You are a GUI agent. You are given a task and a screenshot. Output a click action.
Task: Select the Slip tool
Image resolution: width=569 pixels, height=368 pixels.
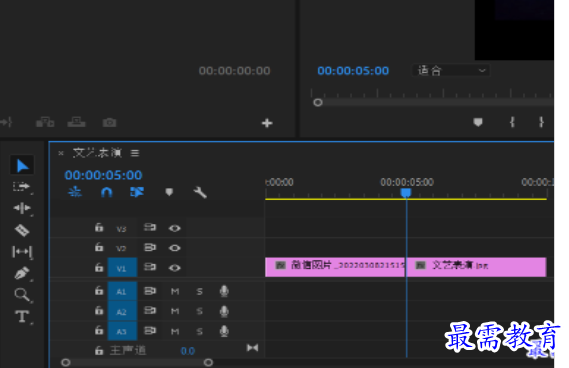[22, 252]
